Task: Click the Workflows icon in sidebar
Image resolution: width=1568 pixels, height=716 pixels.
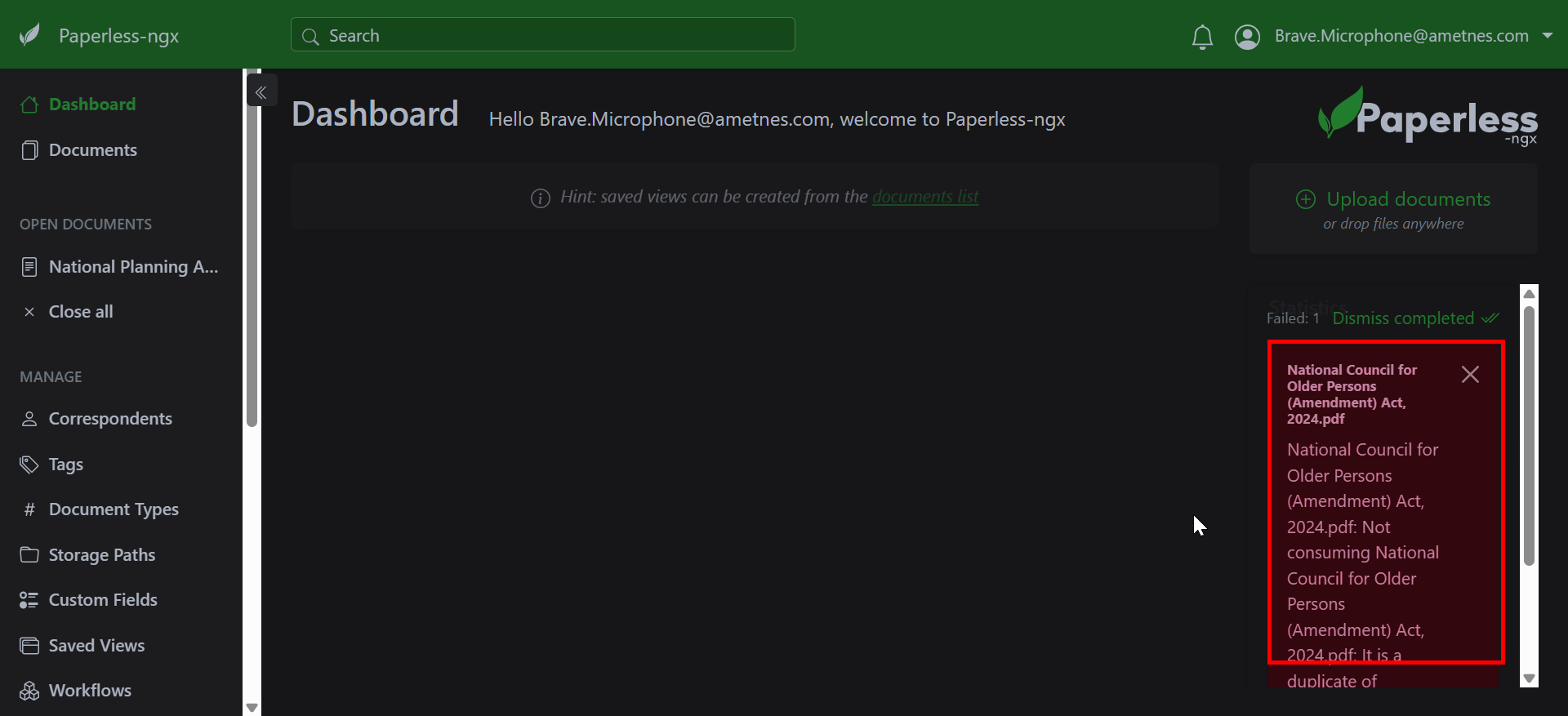Action: pos(29,691)
